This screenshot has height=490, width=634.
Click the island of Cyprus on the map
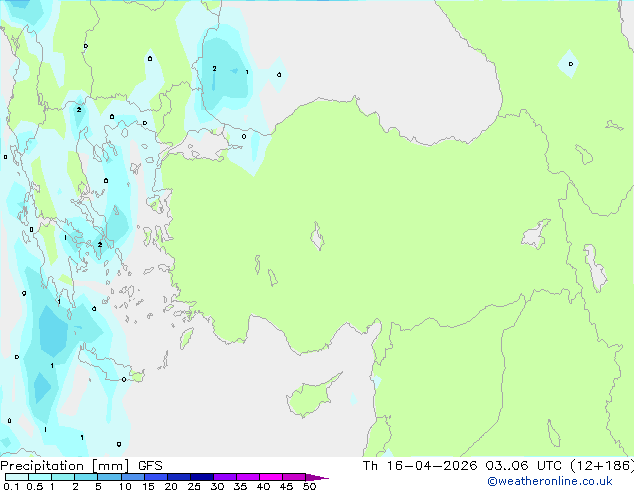pos(311,396)
